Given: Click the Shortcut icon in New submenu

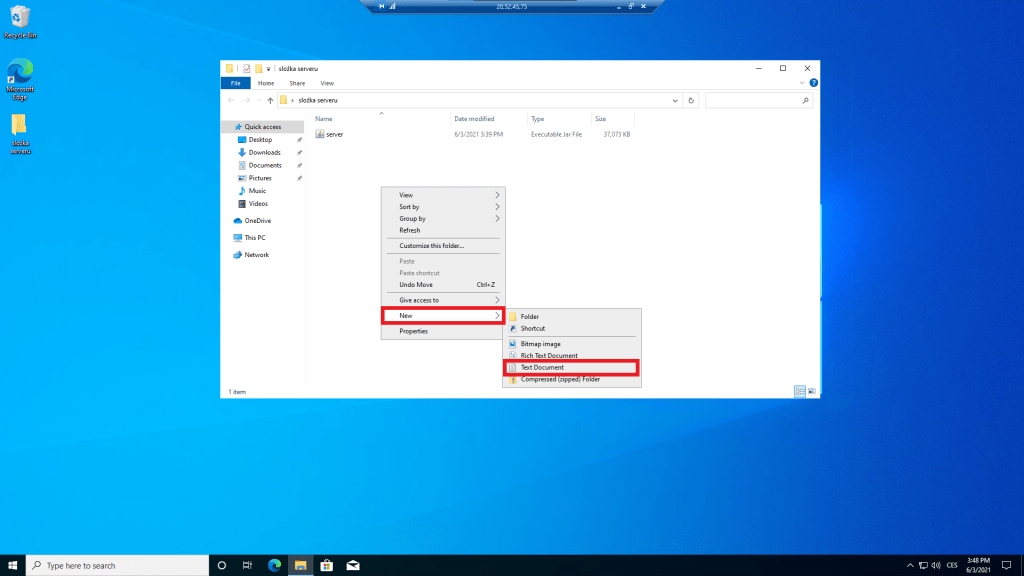Looking at the screenshot, I should click(x=513, y=328).
